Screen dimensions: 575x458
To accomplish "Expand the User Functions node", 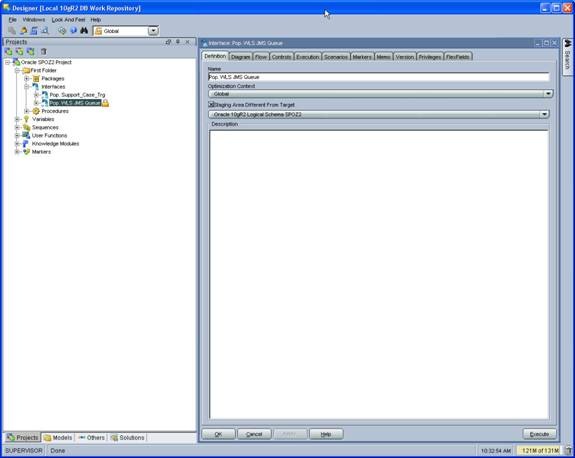I will (x=17, y=135).
